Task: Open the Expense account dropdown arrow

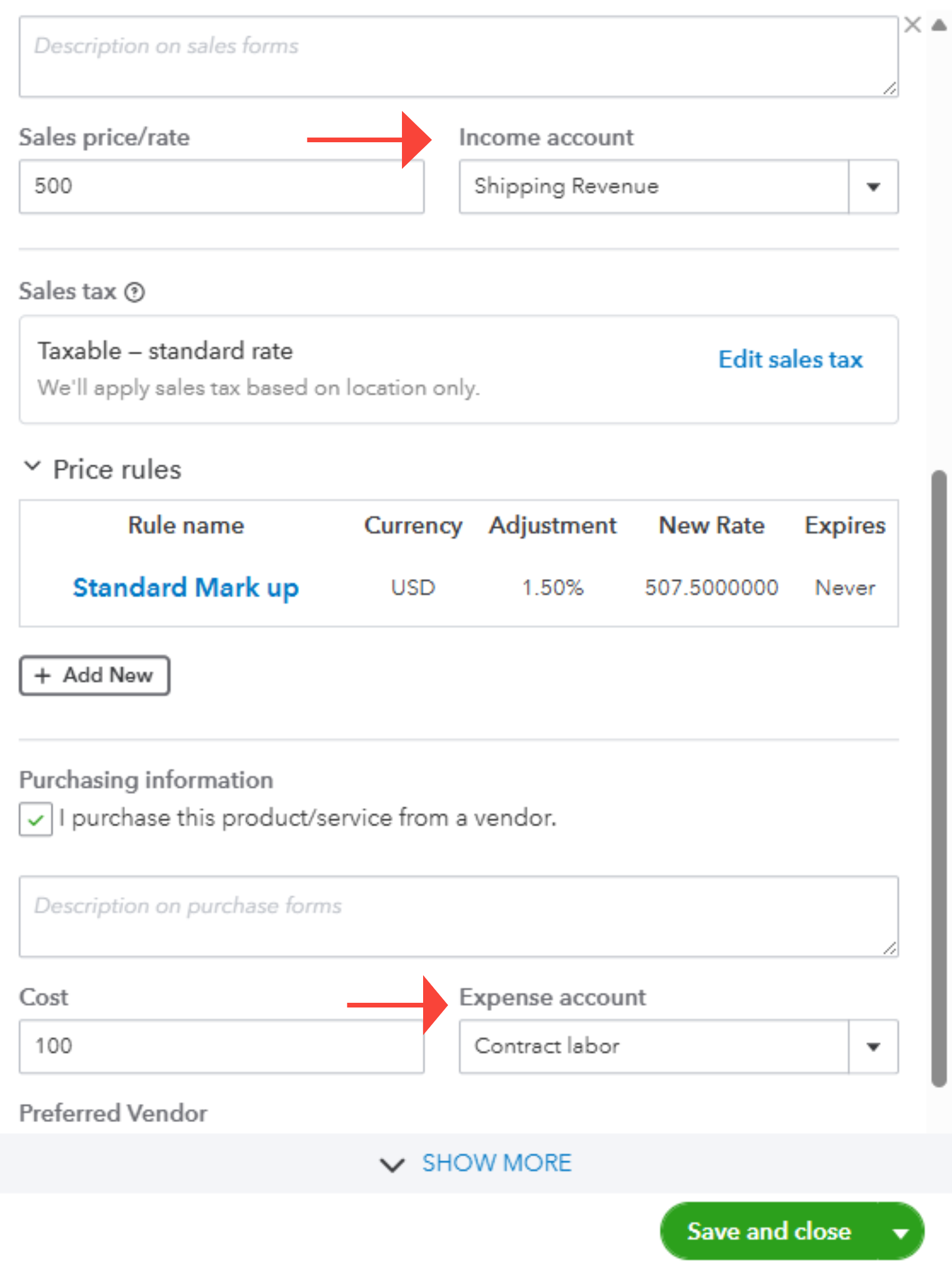Action: click(x=873, y=1047)
